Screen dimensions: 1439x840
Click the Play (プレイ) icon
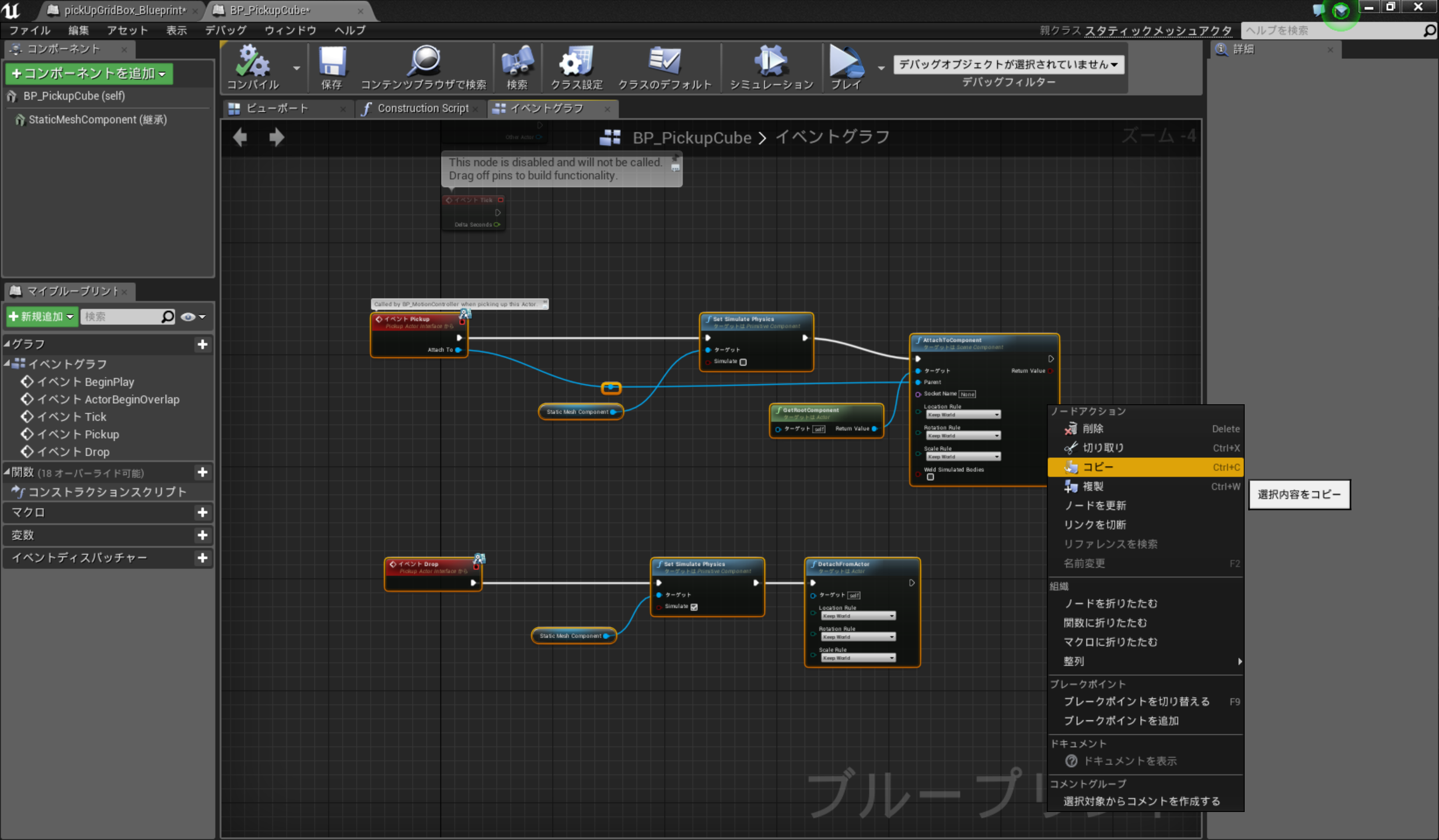(846, 62)
